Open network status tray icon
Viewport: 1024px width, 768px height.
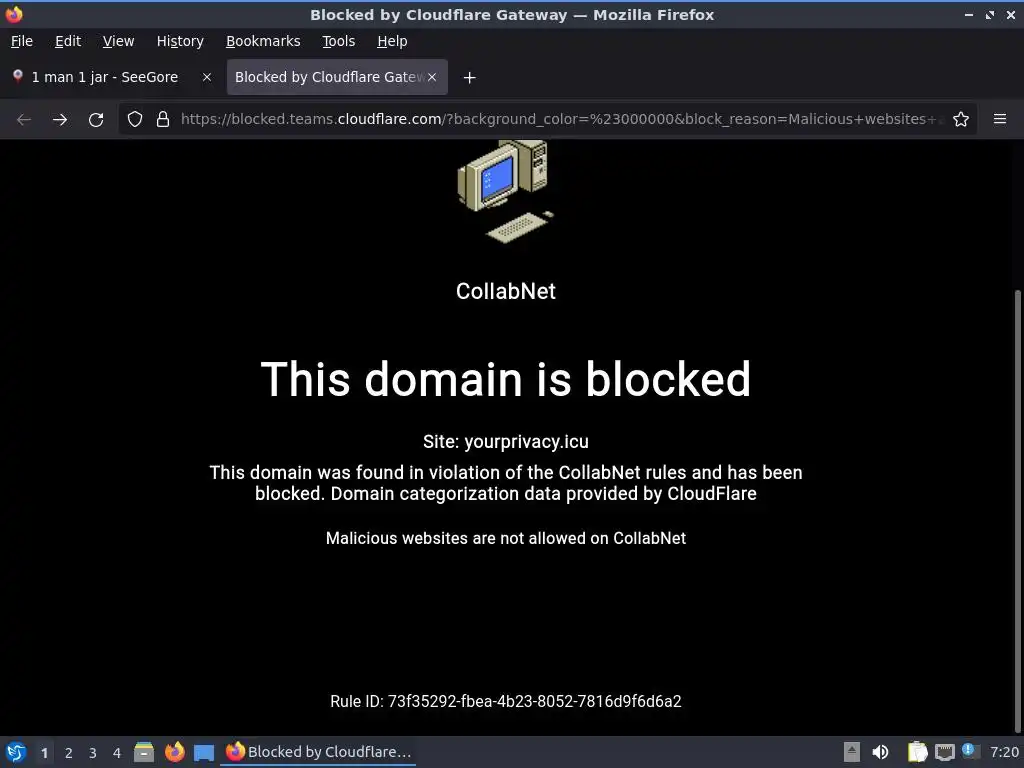[944, 752]
